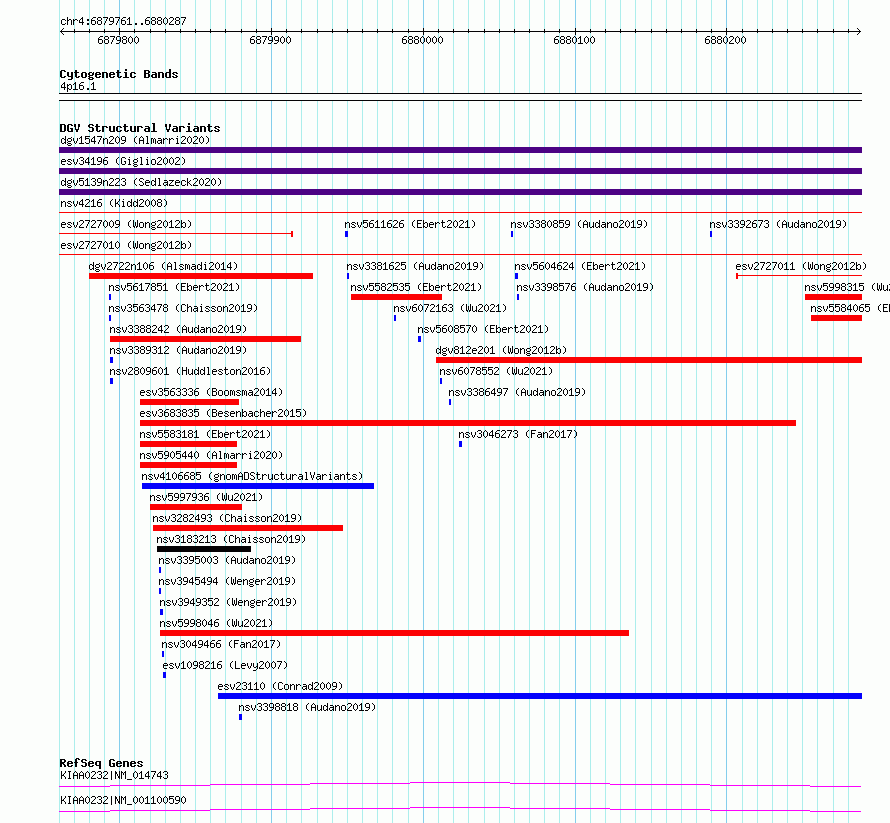Click the nsv3949352 (Wenger2019) label
Screen dimensions: 890x823
click(x=228, y=602)
